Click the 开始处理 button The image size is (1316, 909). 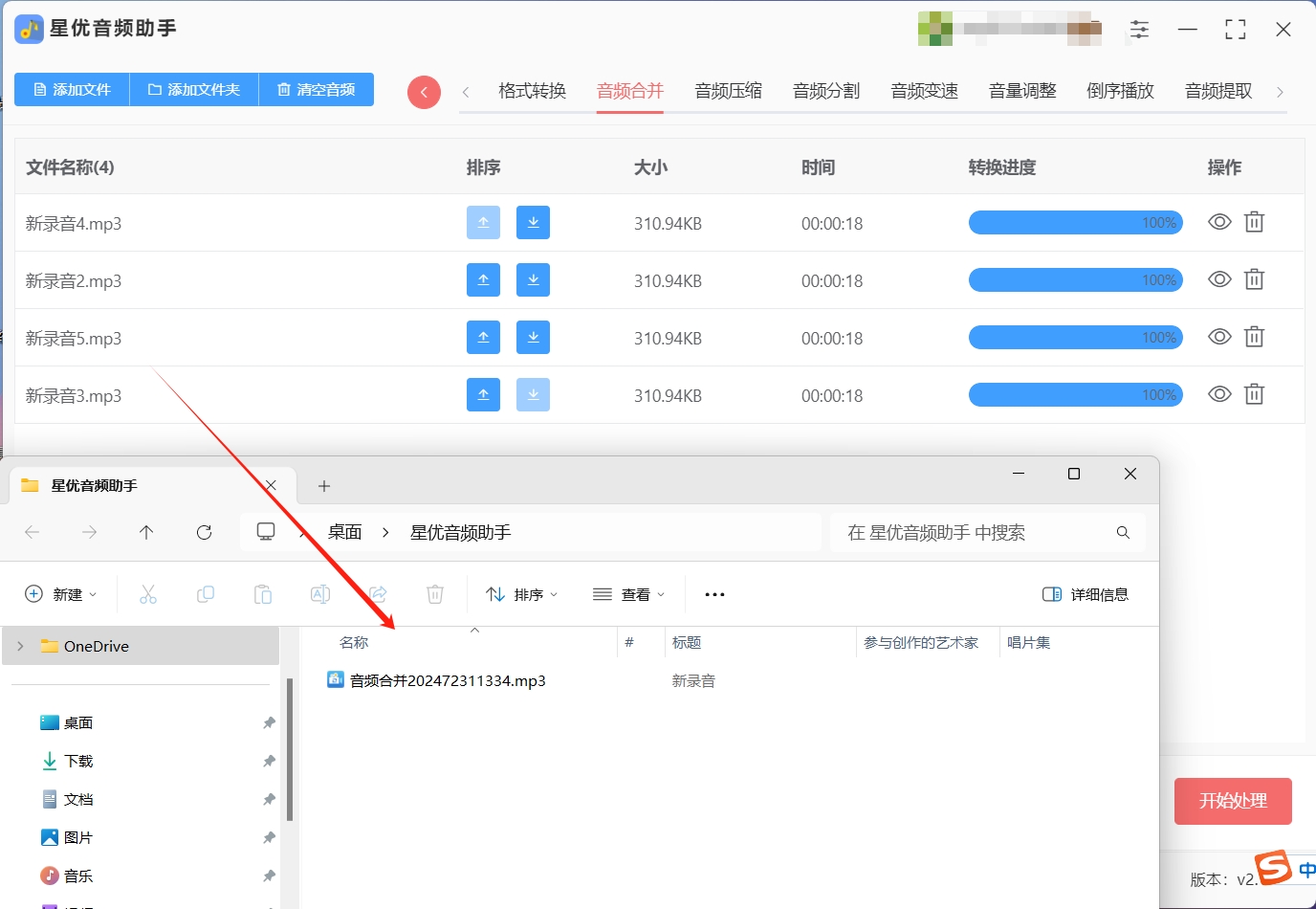pyautogui.click(x=1233, y=801)
